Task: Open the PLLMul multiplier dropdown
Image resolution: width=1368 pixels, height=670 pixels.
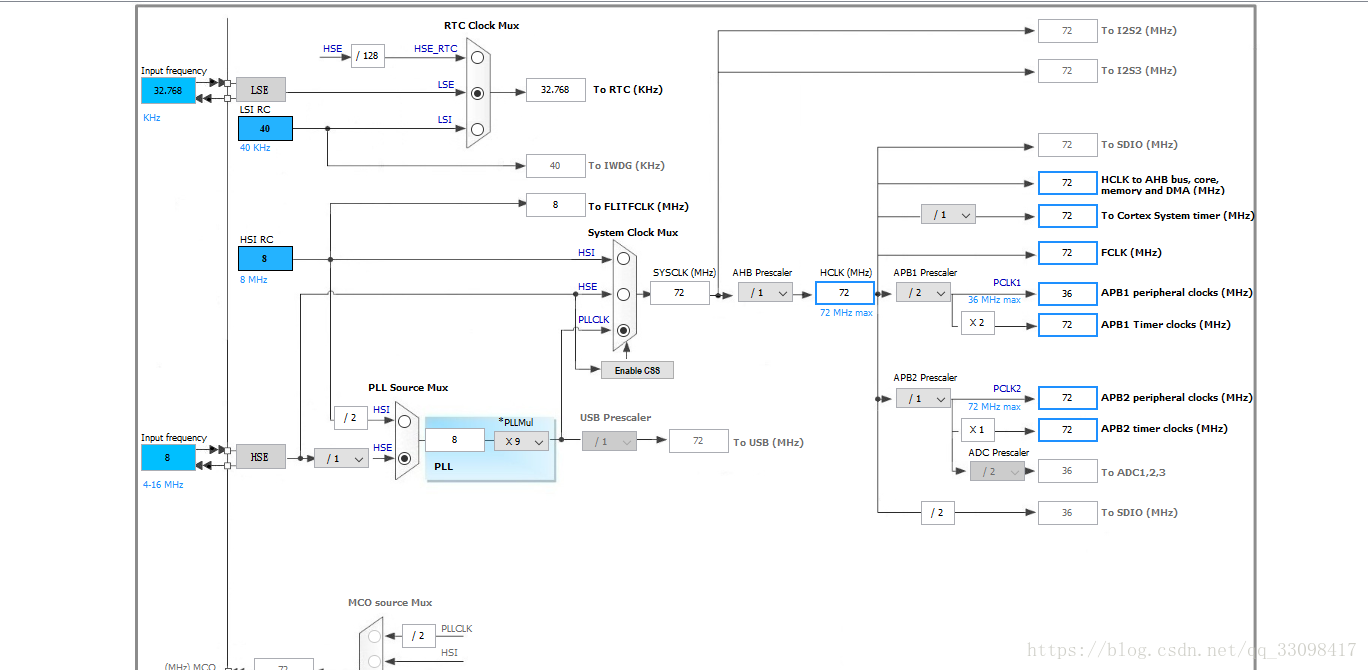Action: pyautogui.click(x=521, y=440)
